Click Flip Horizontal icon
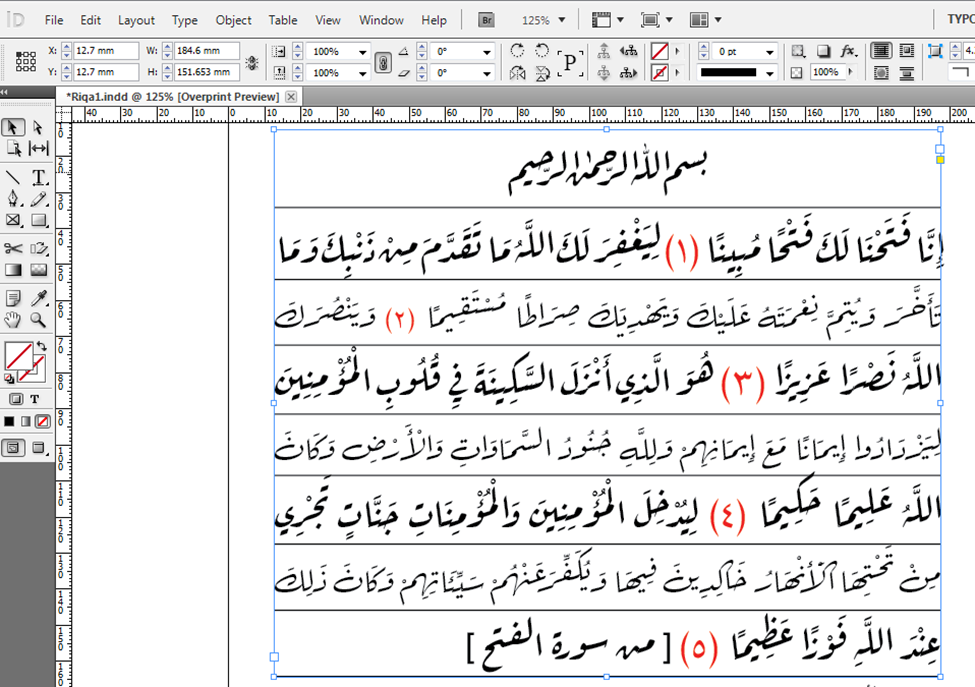 click(517, 73)
